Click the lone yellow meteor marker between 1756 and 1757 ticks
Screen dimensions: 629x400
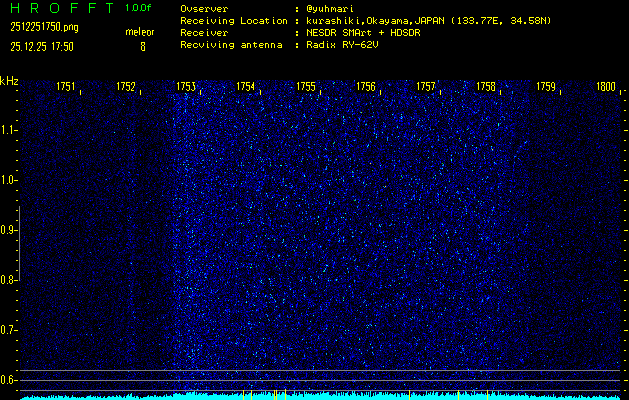tap(409, 394)
